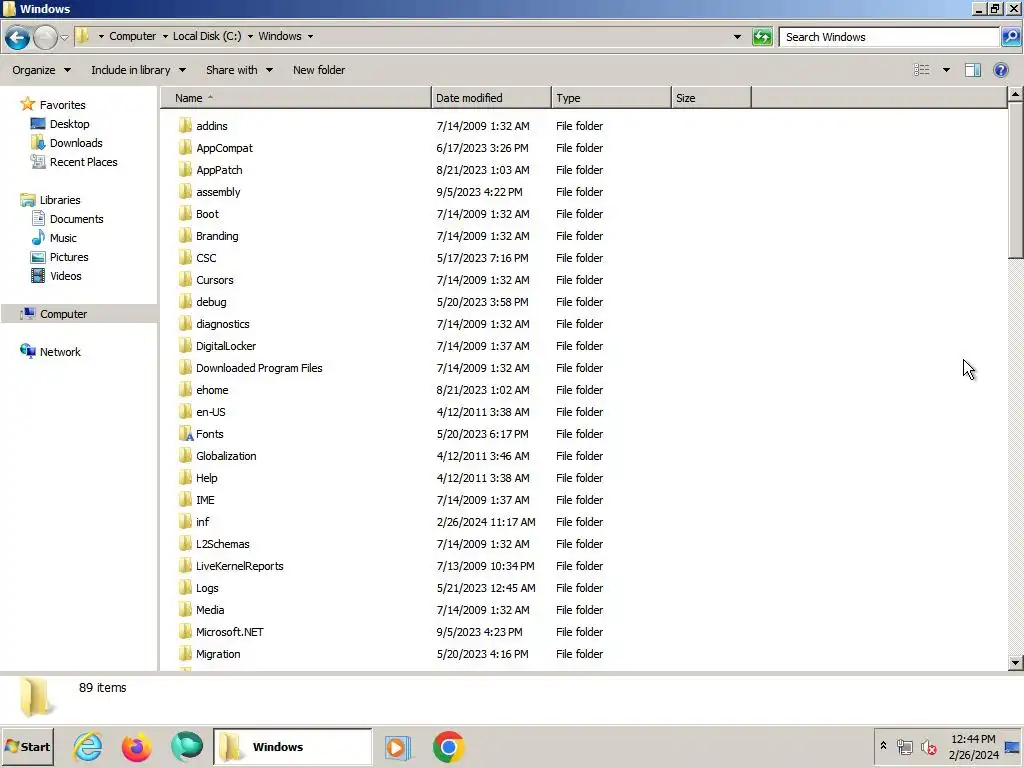Screen dimensions: 1024x768
Task: Sort by the Type column header
Action: coord(611,98)
